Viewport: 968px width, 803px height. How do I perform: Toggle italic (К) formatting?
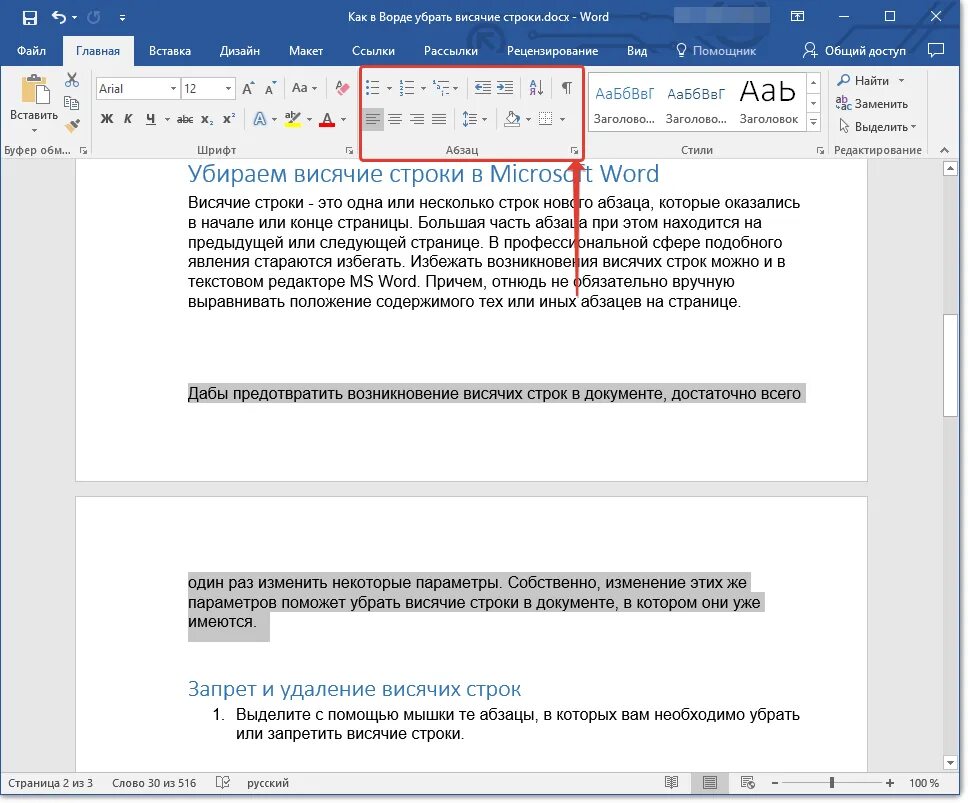pyautogui.click(x=128, y=119)
